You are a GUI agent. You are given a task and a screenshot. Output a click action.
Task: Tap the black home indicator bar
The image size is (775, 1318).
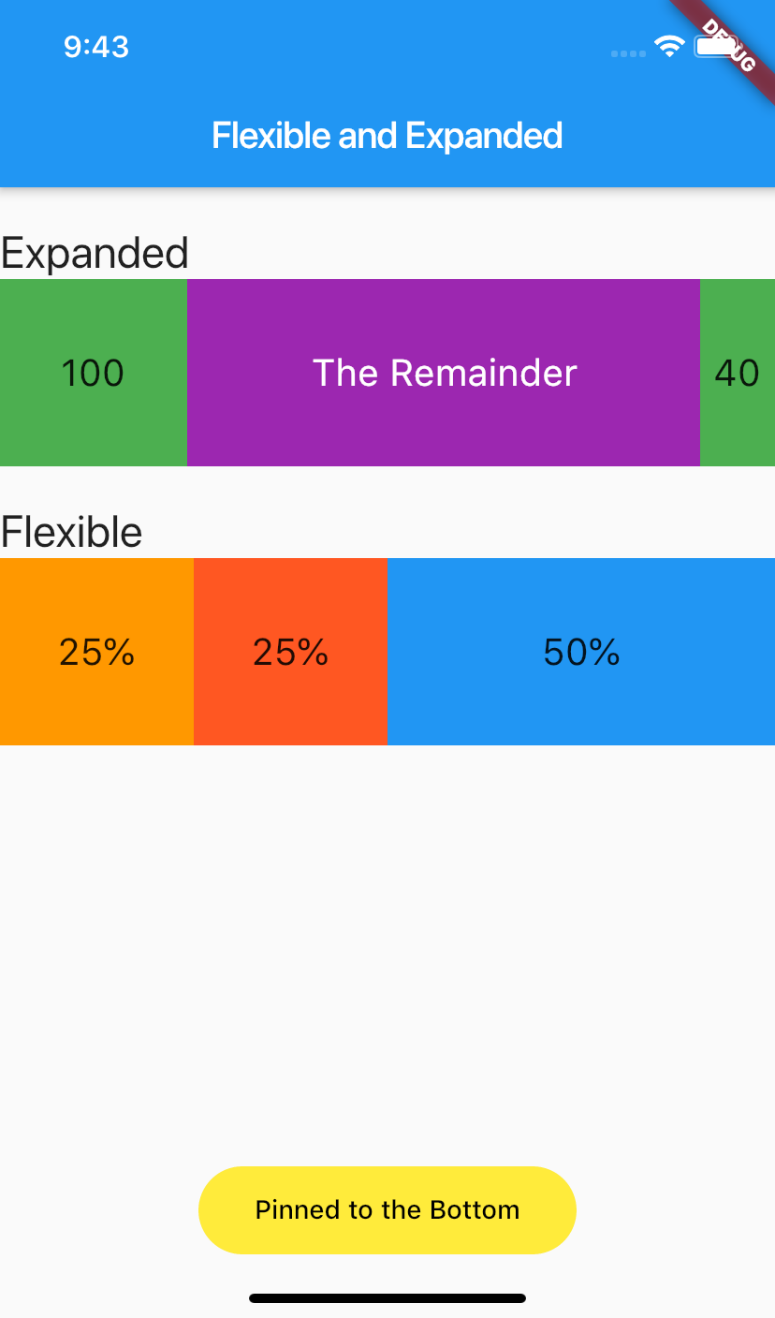pos(387,1298)
